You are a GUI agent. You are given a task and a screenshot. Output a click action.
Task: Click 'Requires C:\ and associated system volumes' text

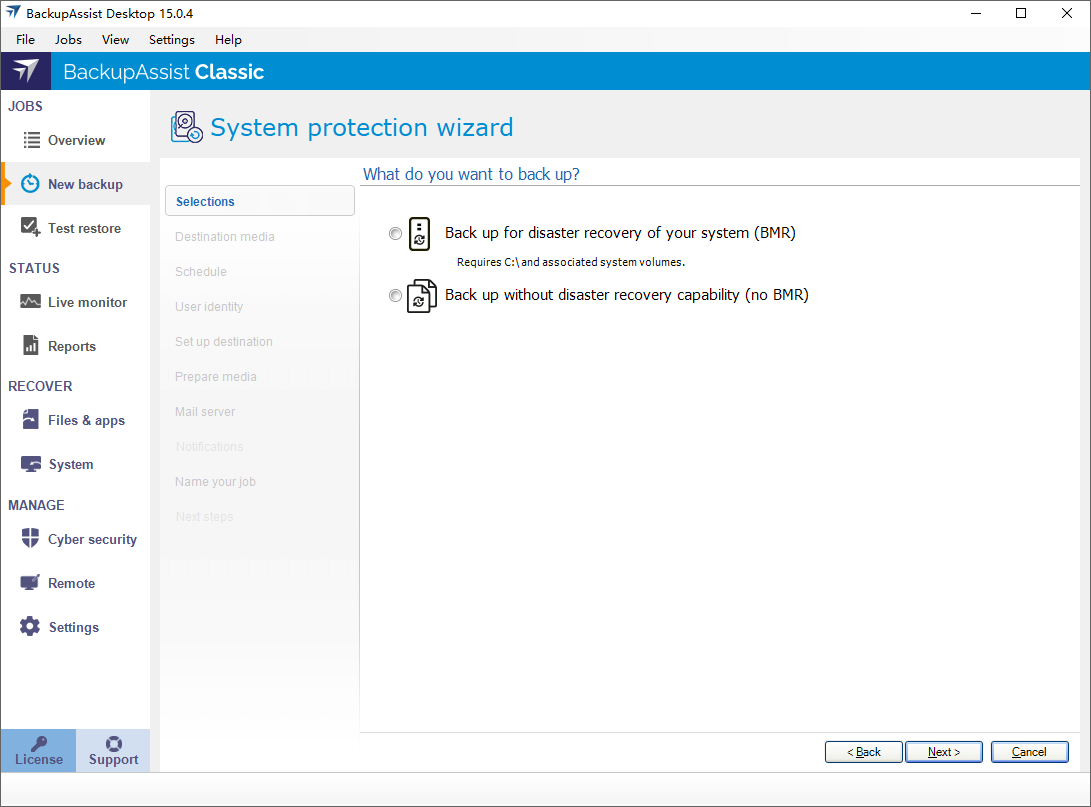pos(571,262)
